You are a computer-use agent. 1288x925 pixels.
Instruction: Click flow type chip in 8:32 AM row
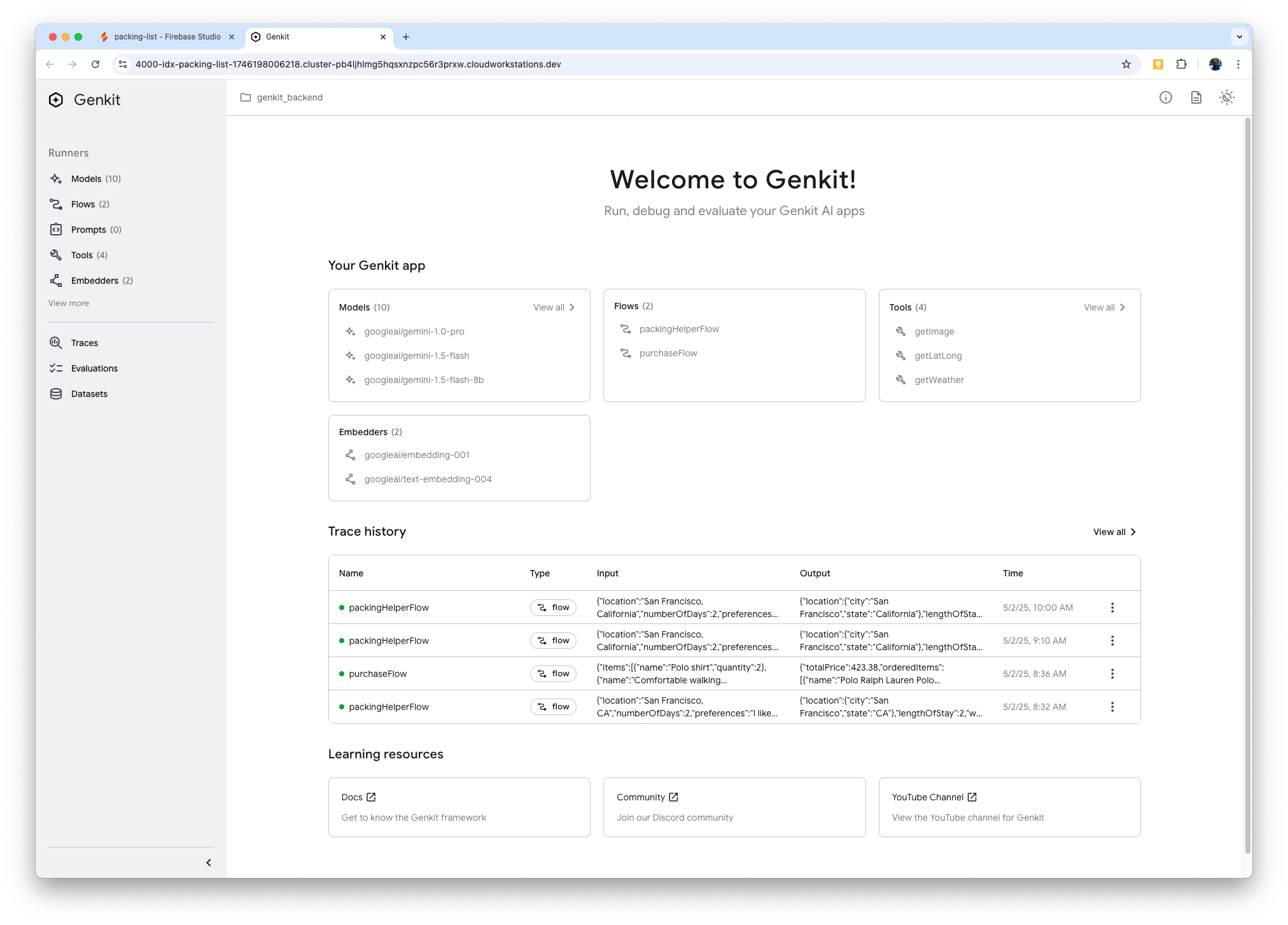(553, 707)
